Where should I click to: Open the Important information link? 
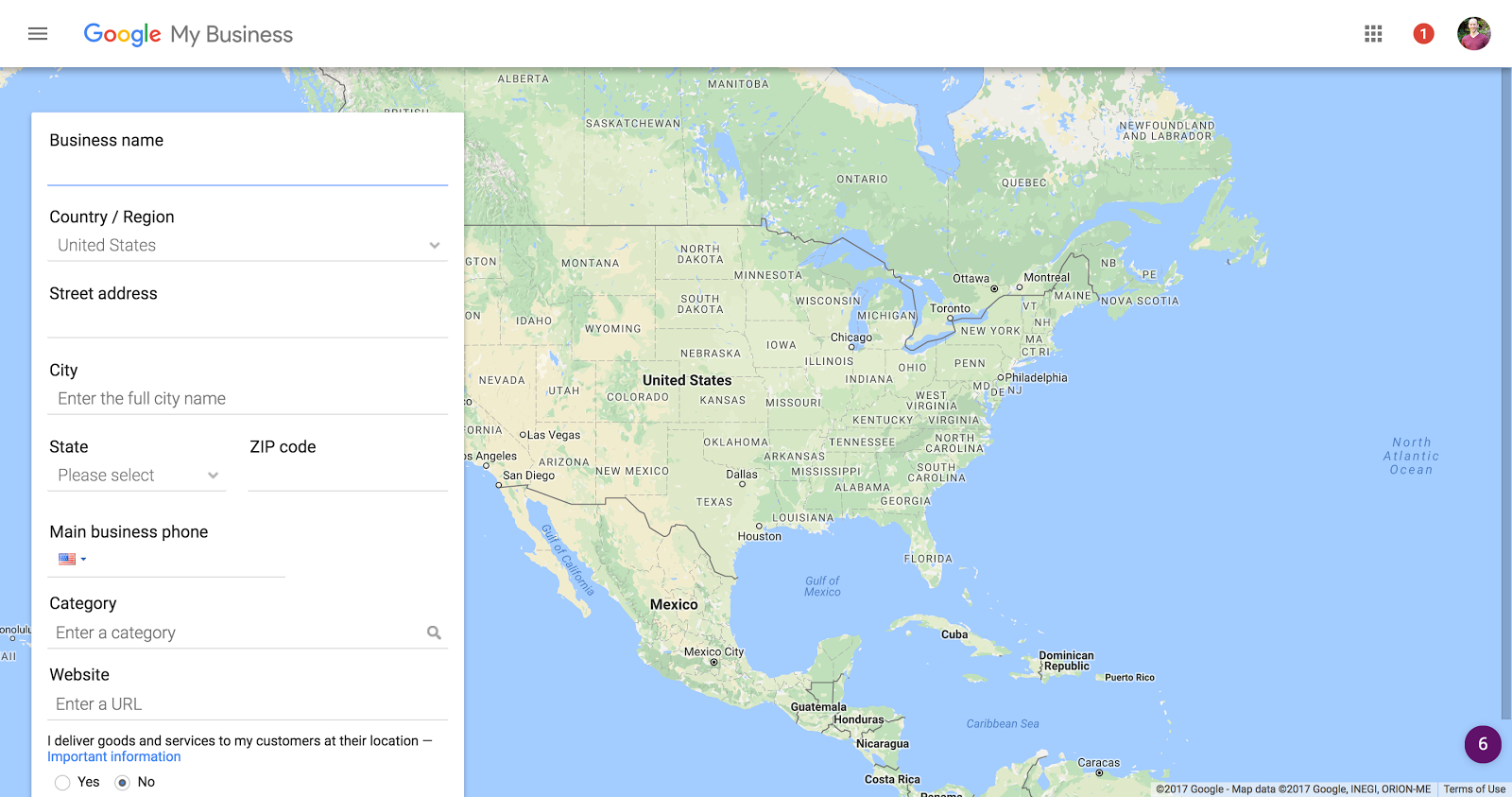[x=114, y=757]
